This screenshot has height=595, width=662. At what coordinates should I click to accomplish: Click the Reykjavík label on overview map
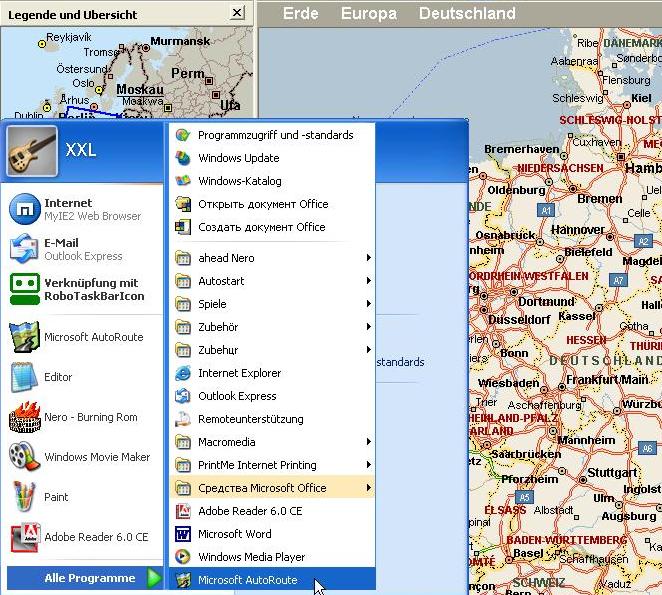[69, 37]
